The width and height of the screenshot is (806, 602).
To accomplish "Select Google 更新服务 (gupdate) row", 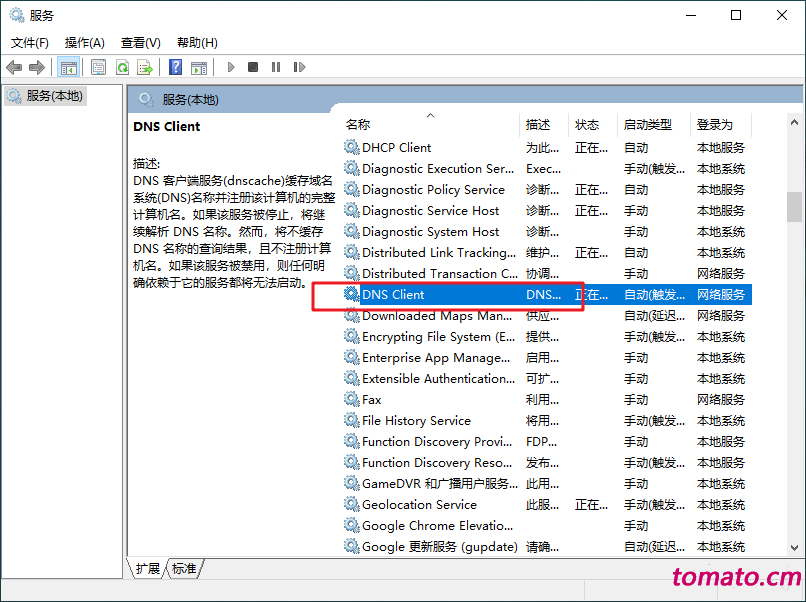I will coord(547,546).
